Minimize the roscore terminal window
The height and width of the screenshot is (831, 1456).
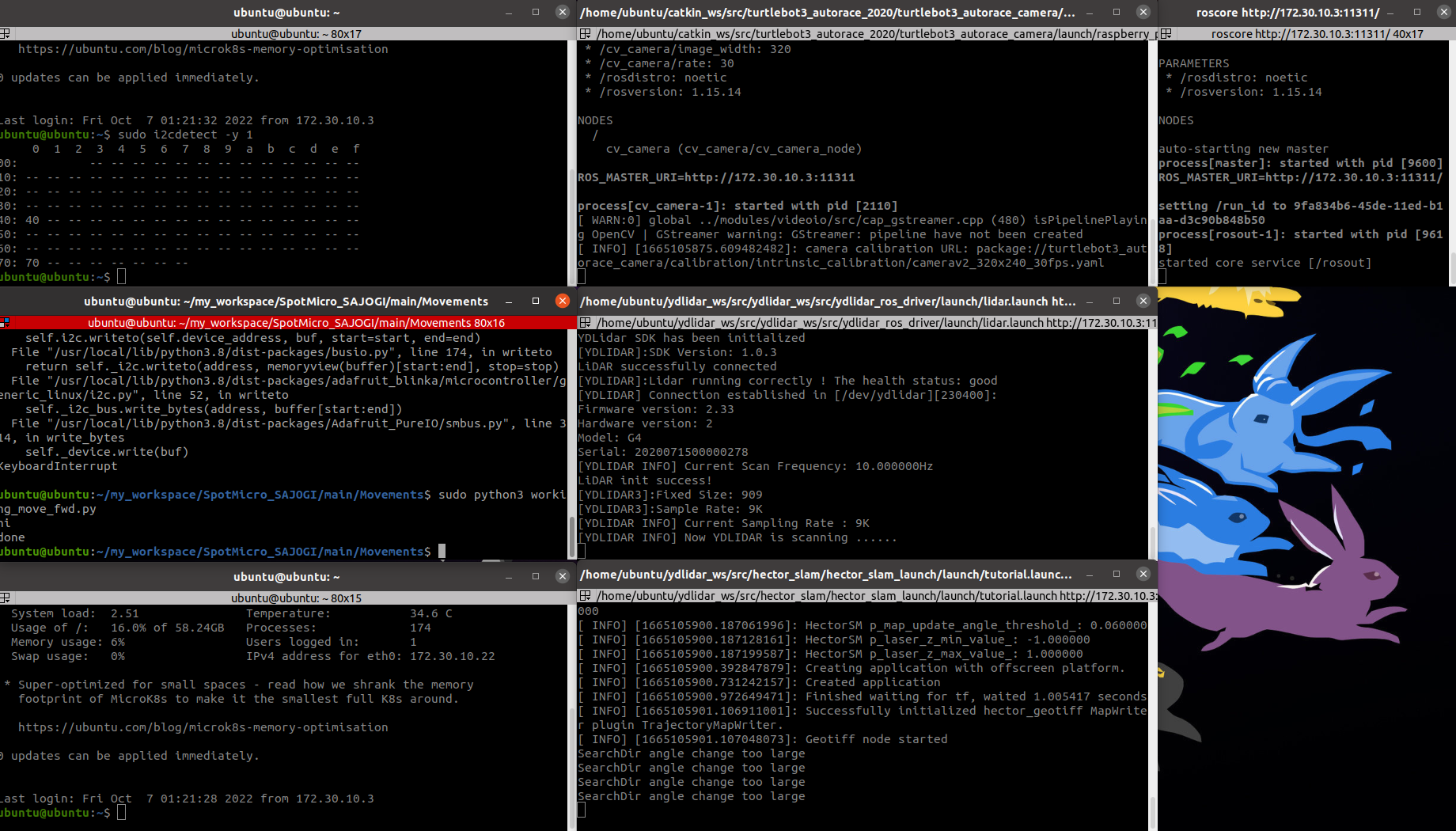1390,13
